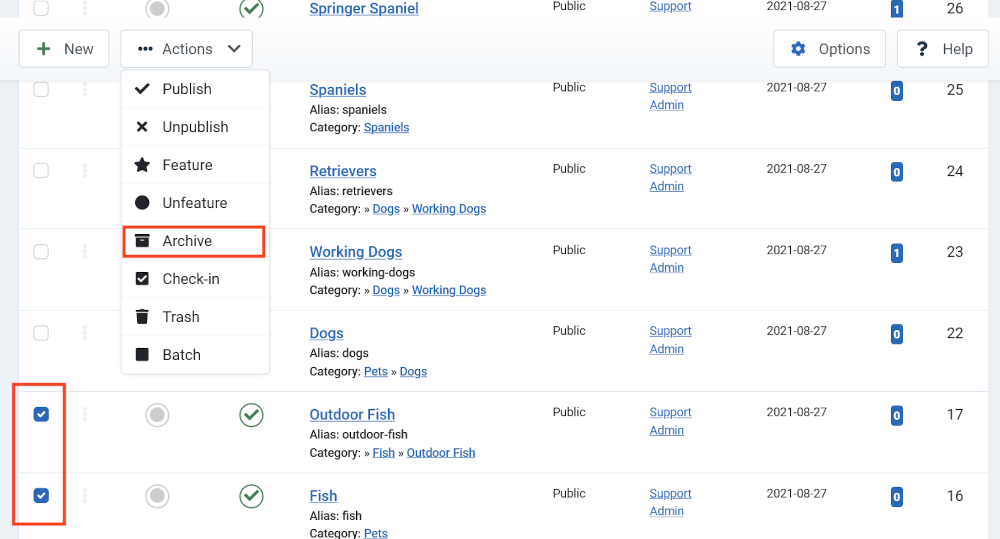
Task: Click the question mark Help icon
Action: (x=922, y=49)
